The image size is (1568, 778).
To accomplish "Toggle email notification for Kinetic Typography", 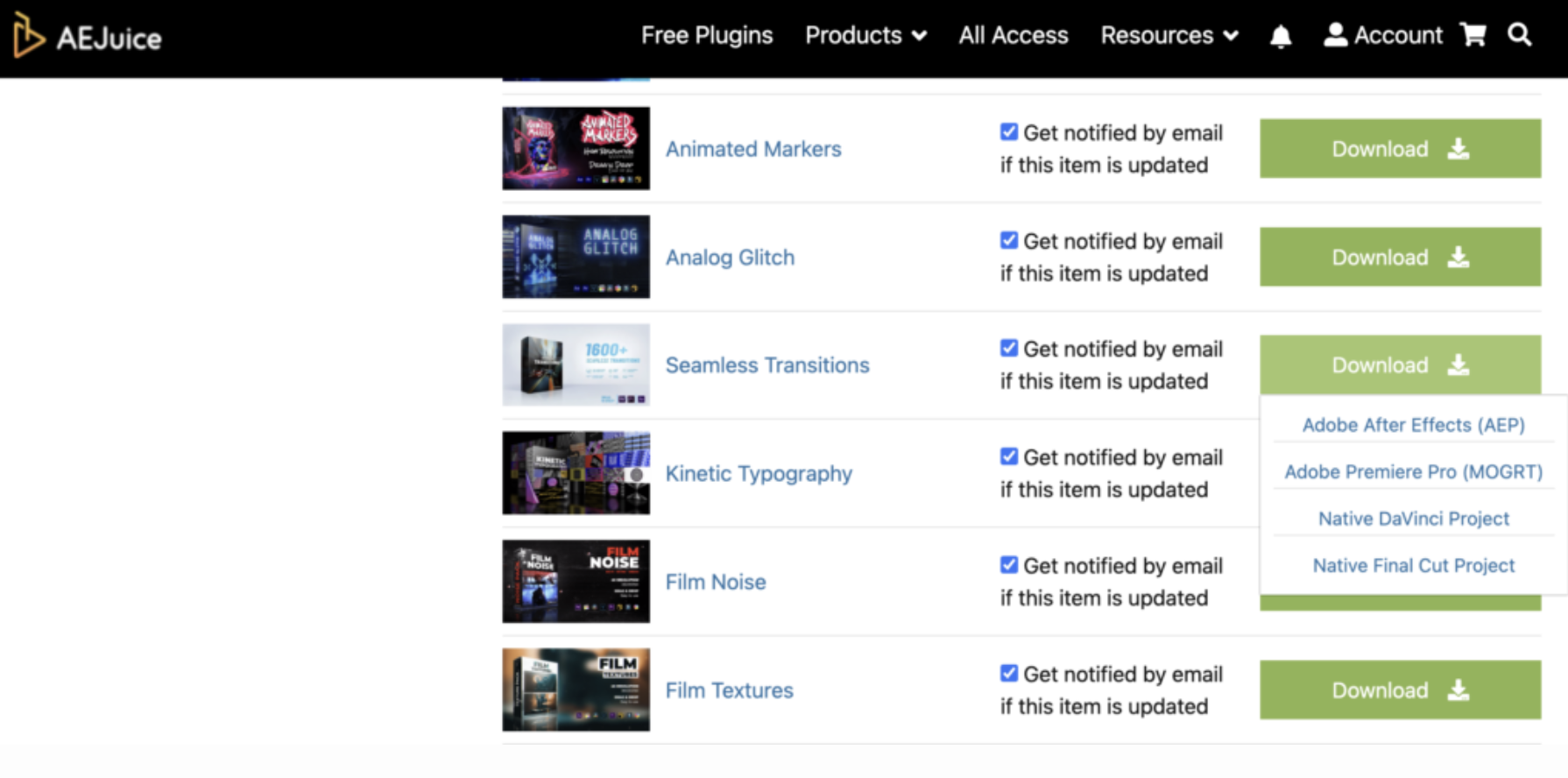I will tap(1009, 456).
